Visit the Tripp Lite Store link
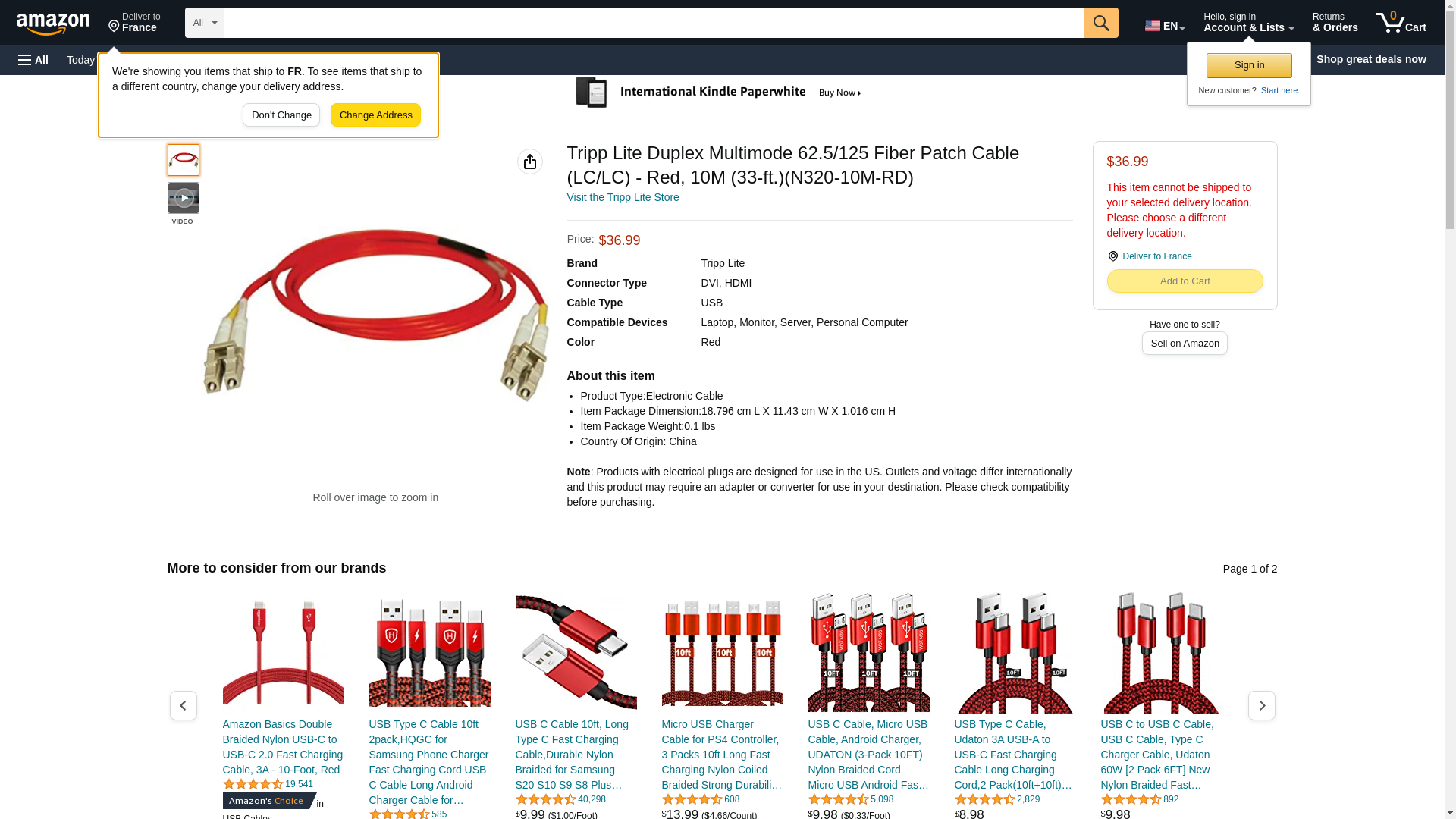The image size is (1456, 819). (x=623, y=197)
